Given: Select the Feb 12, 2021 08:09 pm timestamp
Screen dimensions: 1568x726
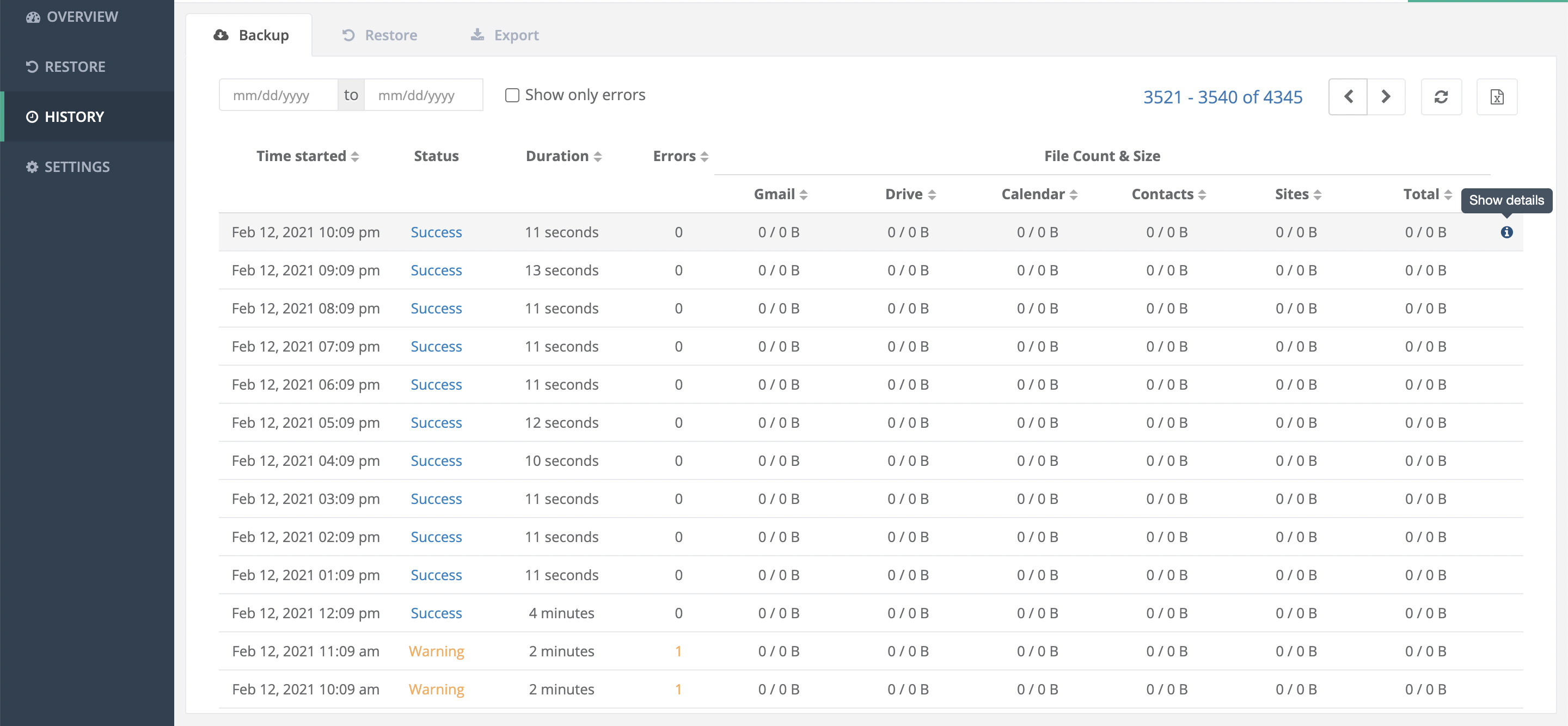Looking at the screenshot, I should tap(305, 309).
